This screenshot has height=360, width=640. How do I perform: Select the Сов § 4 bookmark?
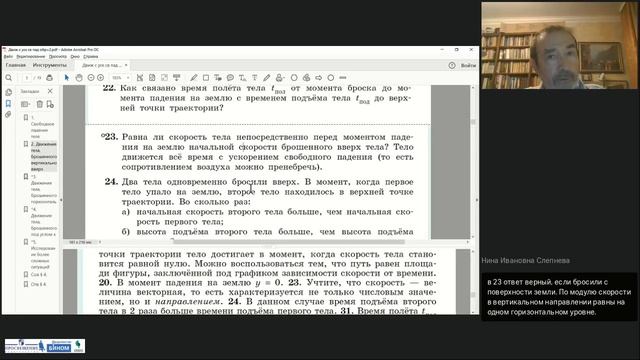click(38, 275)
